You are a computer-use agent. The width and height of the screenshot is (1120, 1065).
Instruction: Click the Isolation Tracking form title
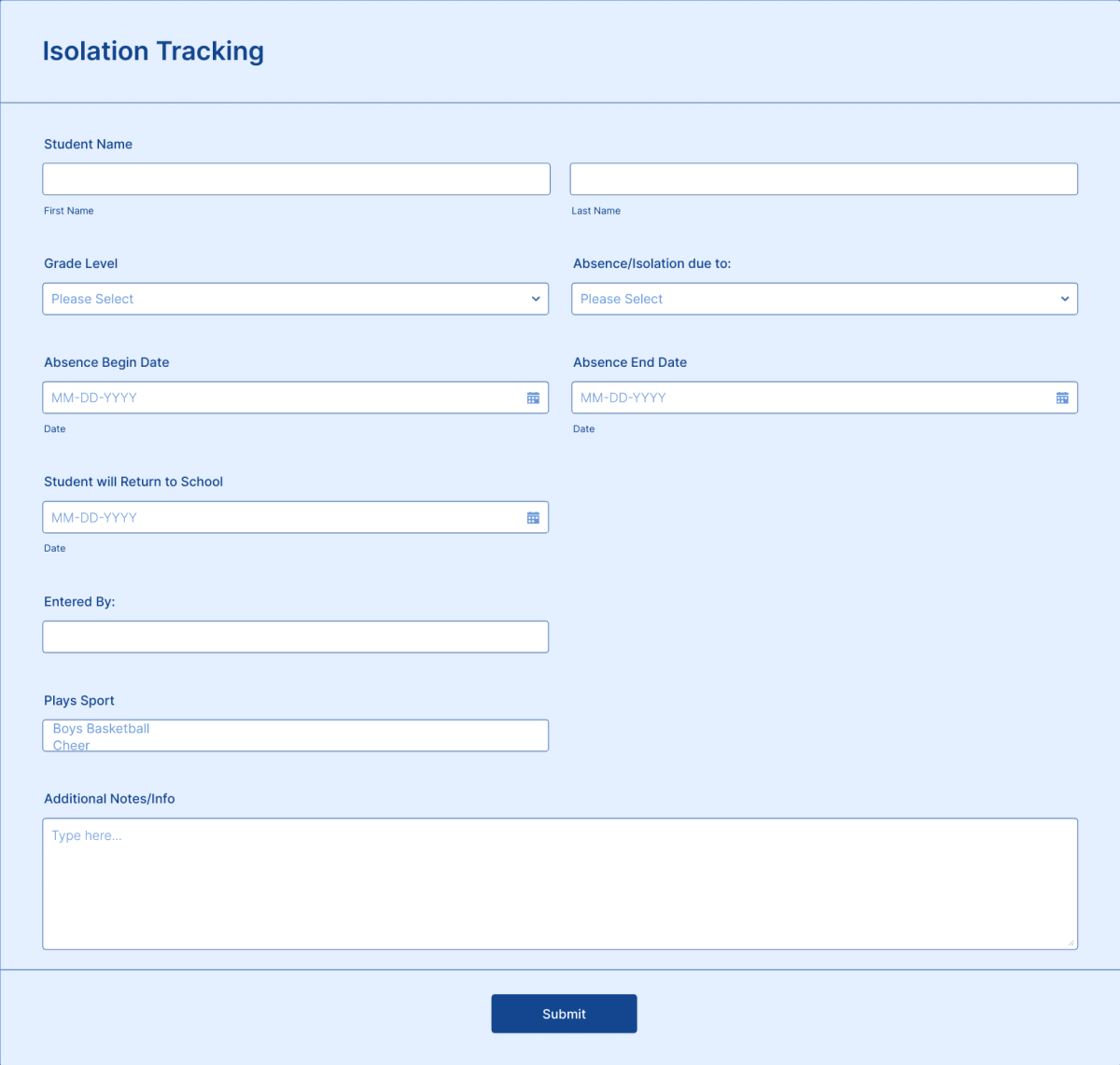[x=152, y=51]
